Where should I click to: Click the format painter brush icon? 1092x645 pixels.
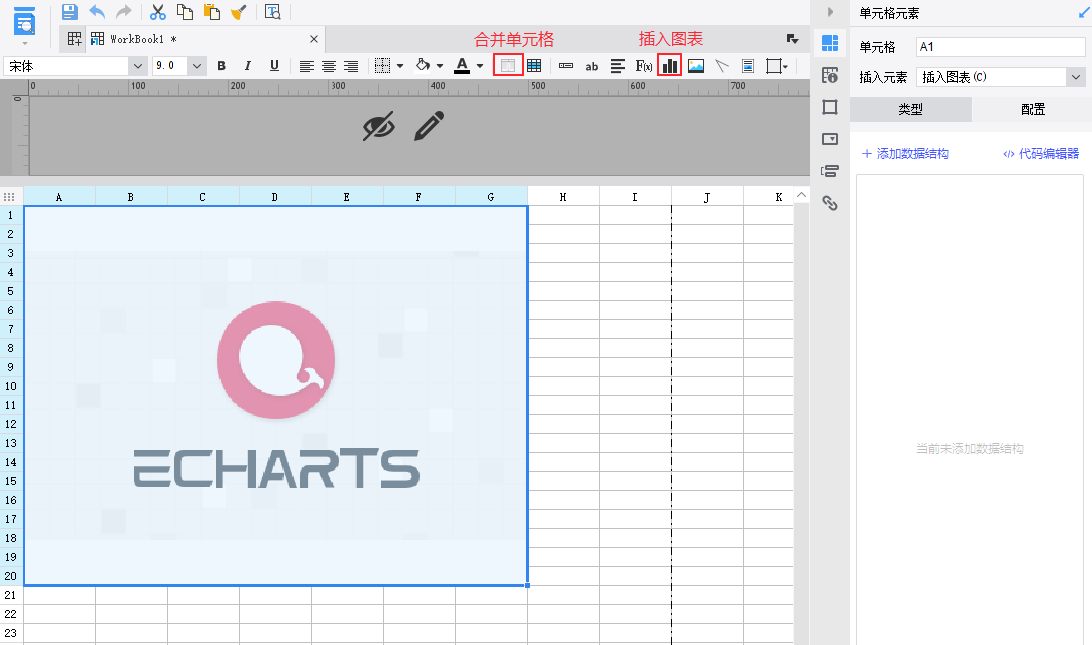(x=238, y=12)
